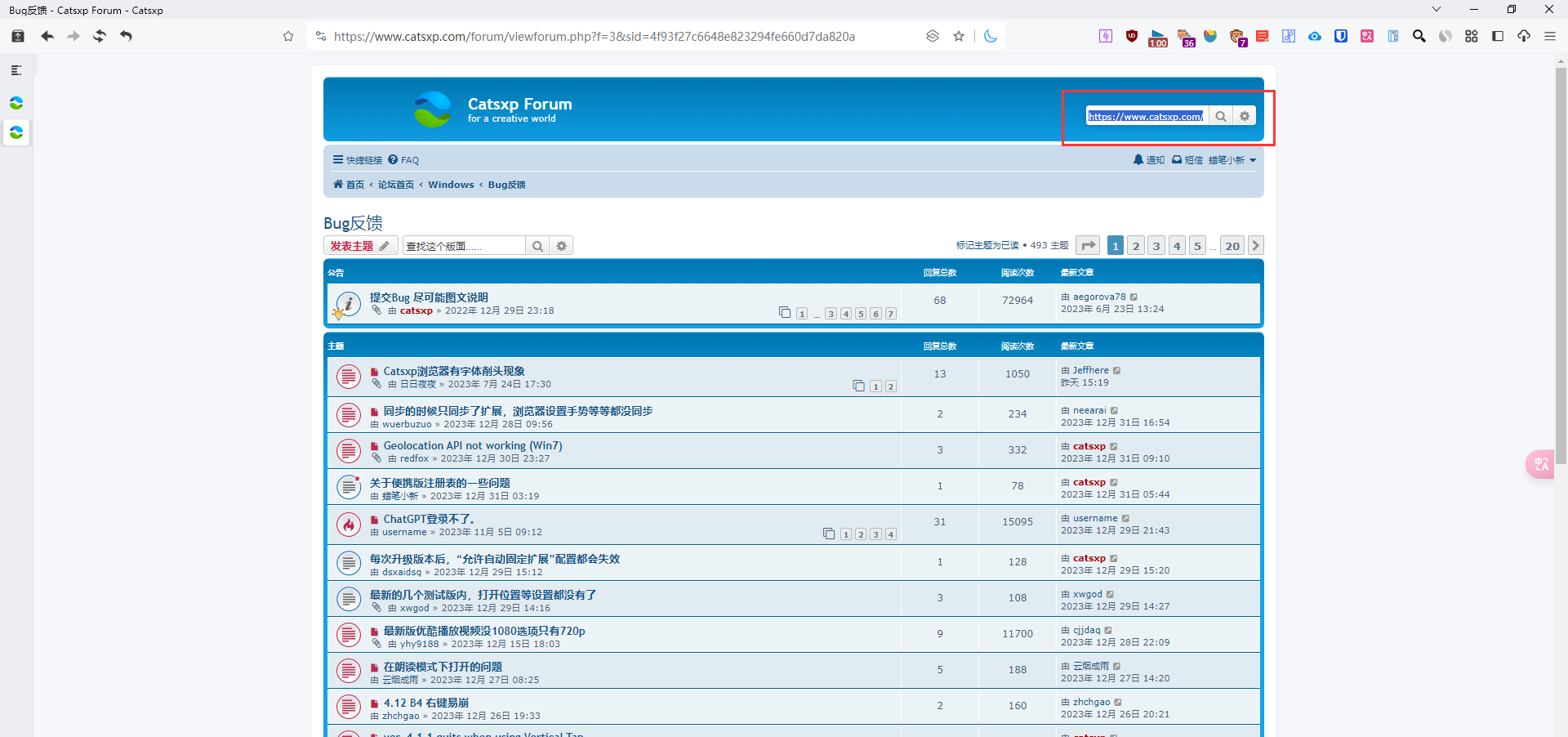This screenshot has height=737, width=1568.
Task: Open the browser hamburger menu
Action: (1550, 36)
